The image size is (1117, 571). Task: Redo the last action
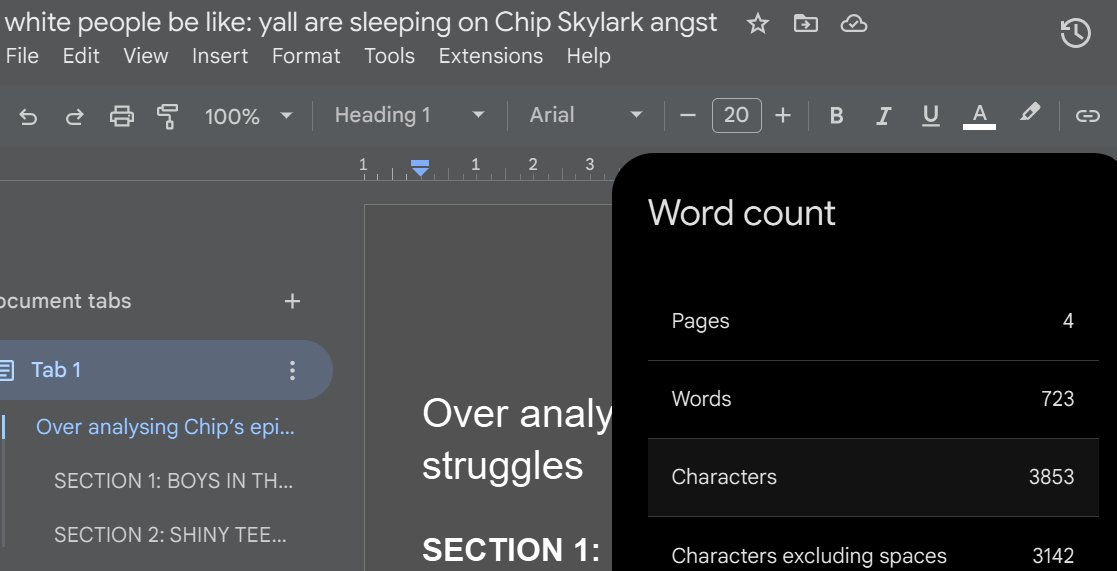click(x=74, y=115)
